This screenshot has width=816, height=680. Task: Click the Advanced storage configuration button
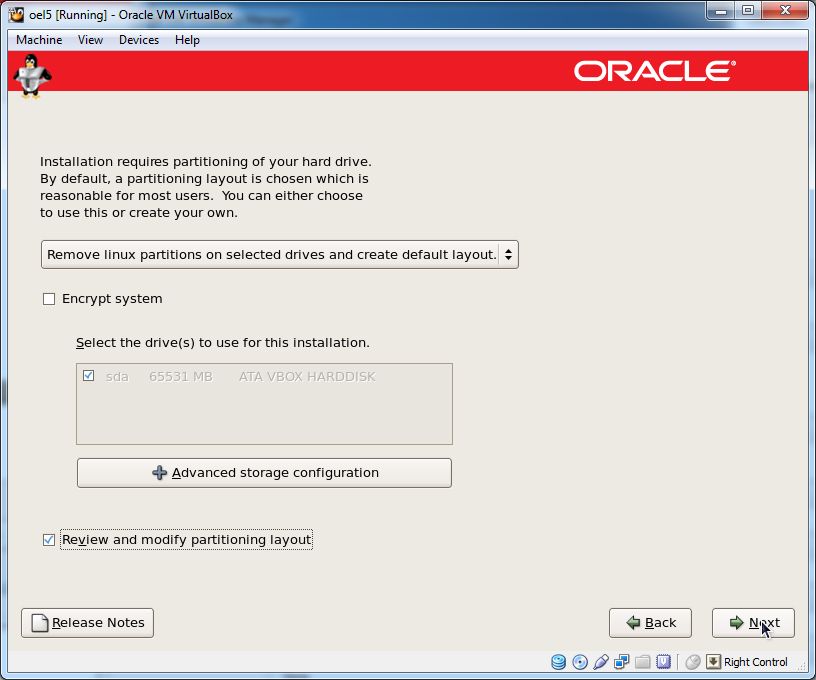pos(264,473)
